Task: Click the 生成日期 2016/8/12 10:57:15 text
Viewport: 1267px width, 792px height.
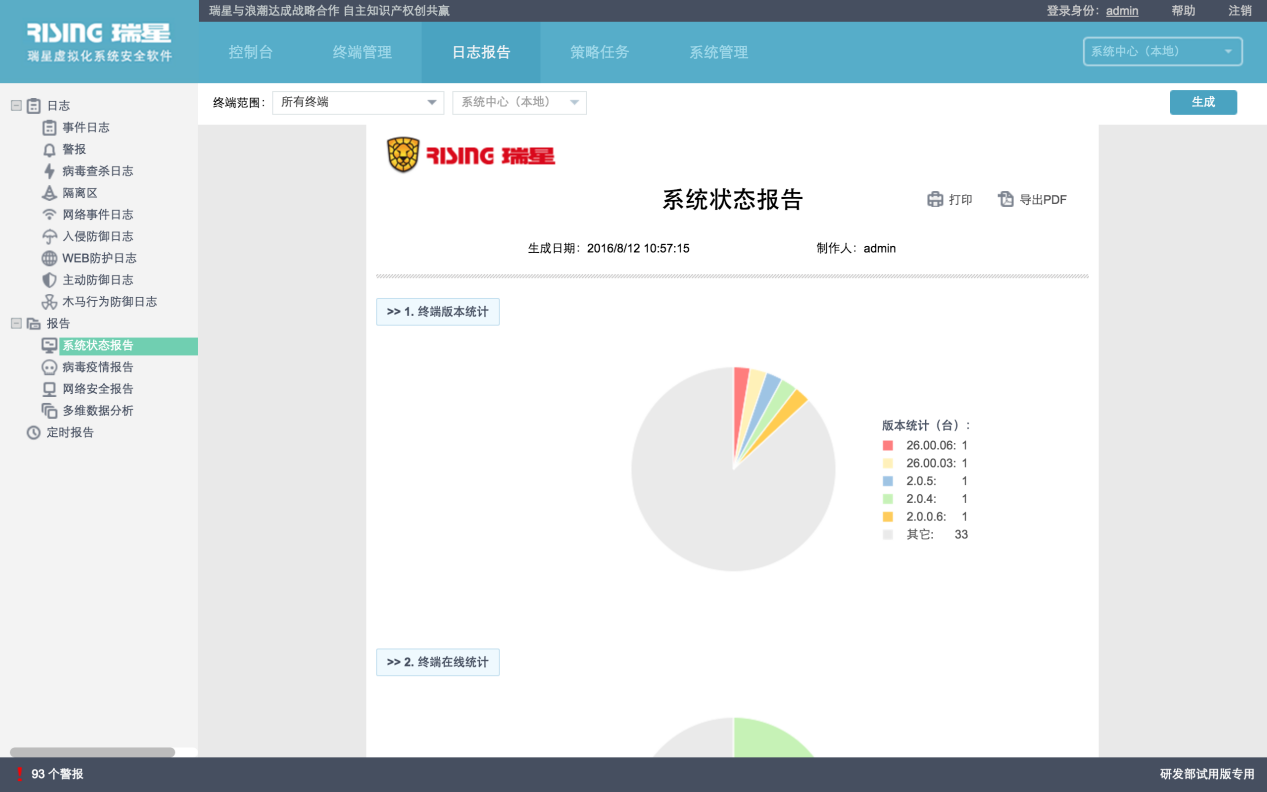Action: tap(609, 248)
